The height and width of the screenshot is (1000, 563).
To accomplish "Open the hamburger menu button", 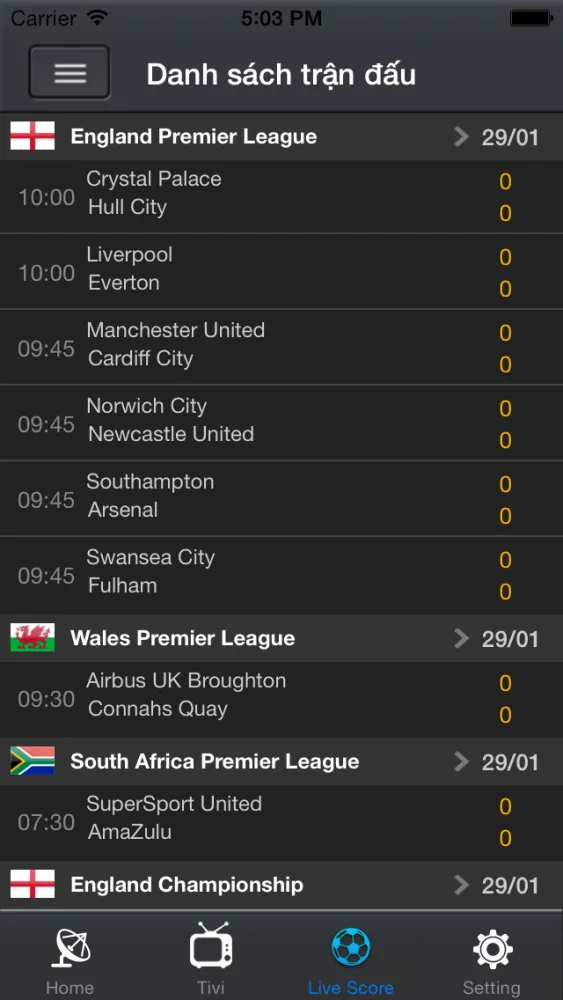I will (69, 73).
